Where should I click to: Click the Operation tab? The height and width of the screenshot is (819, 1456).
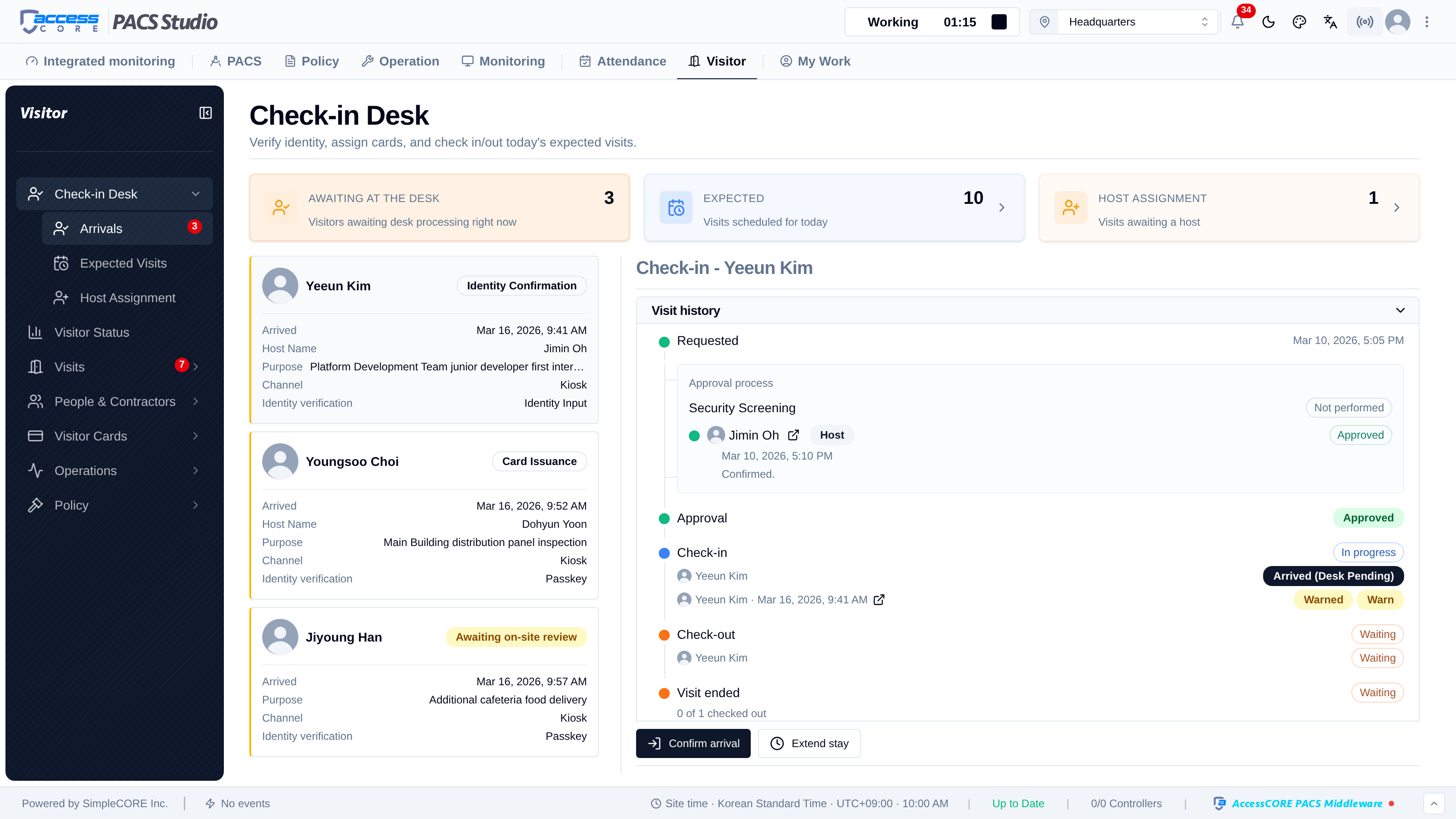[x=400, y=61]
